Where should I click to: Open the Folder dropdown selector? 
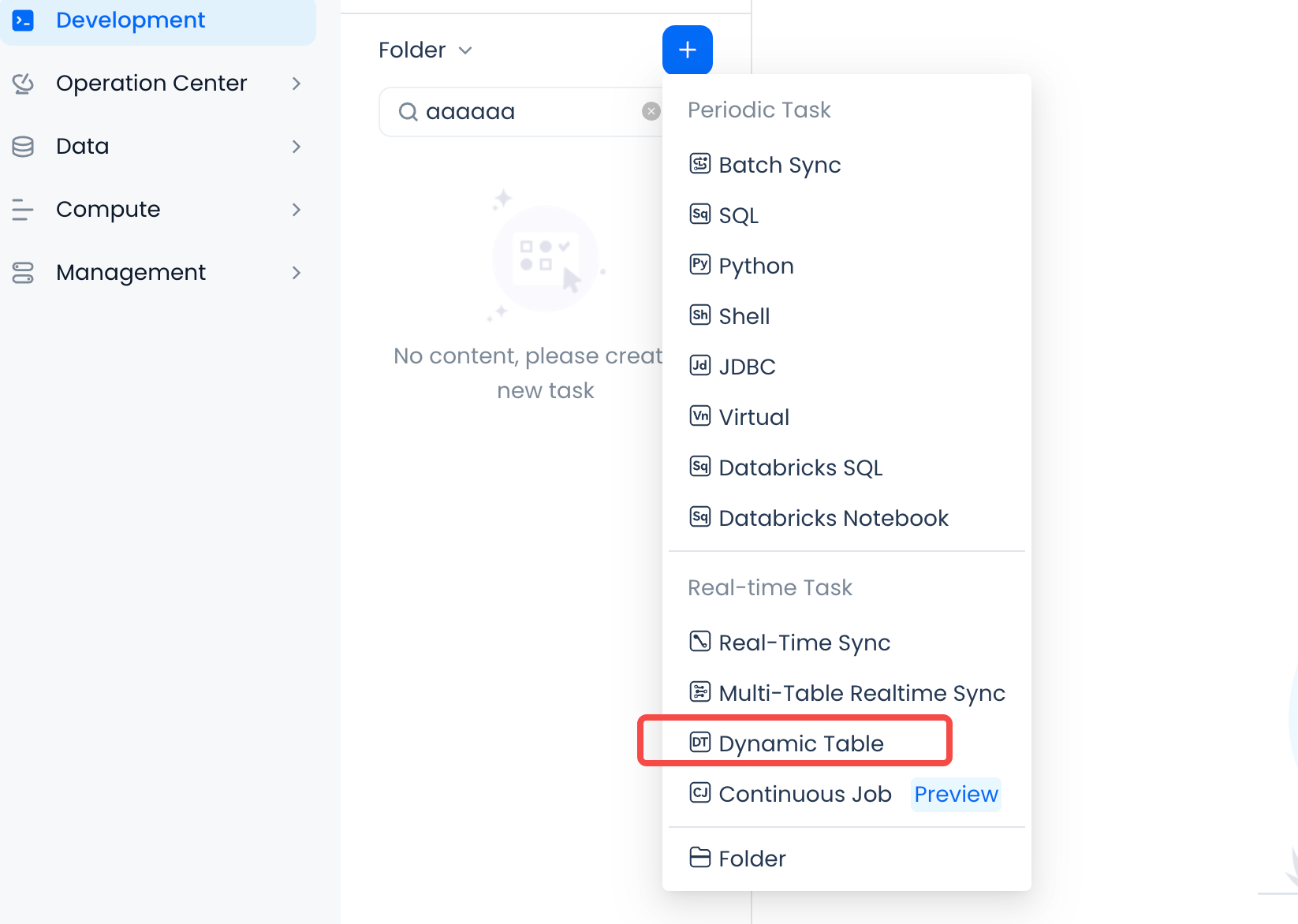426,50
